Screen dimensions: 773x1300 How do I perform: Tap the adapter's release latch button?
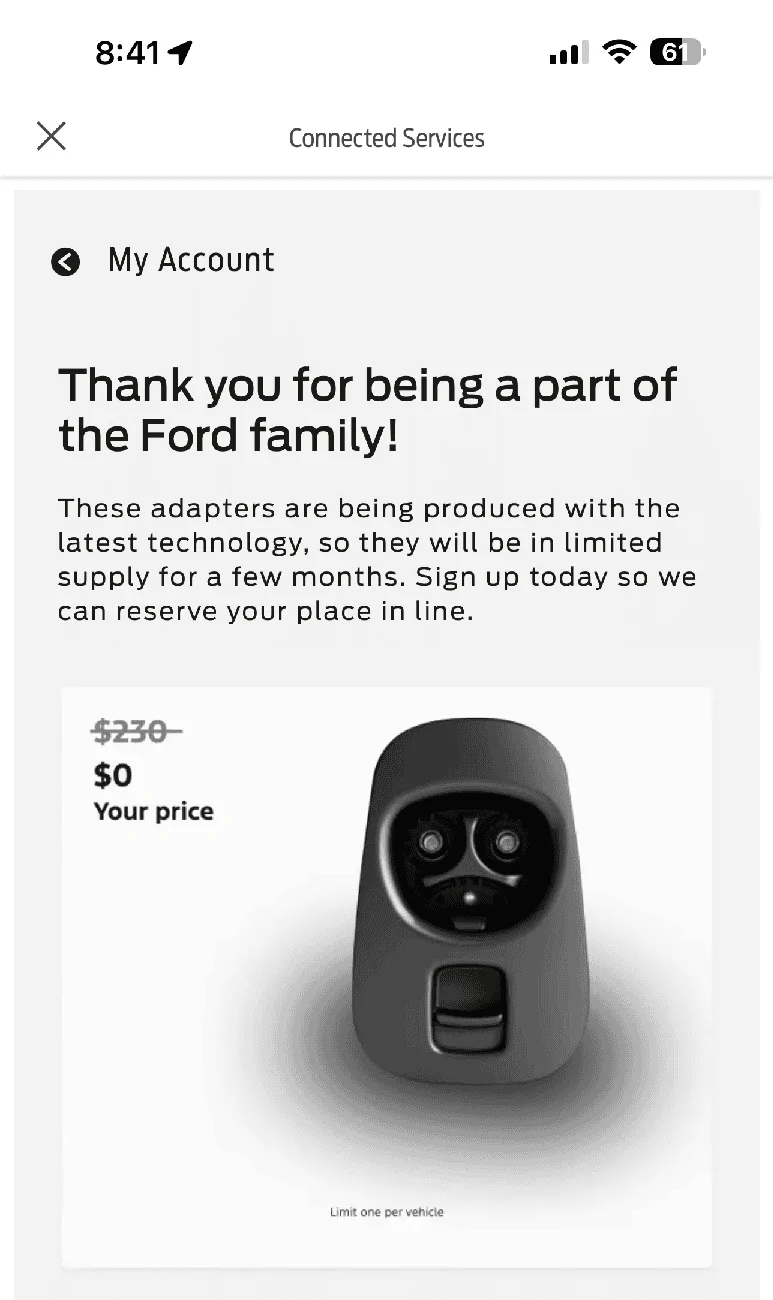point(466,1010)
